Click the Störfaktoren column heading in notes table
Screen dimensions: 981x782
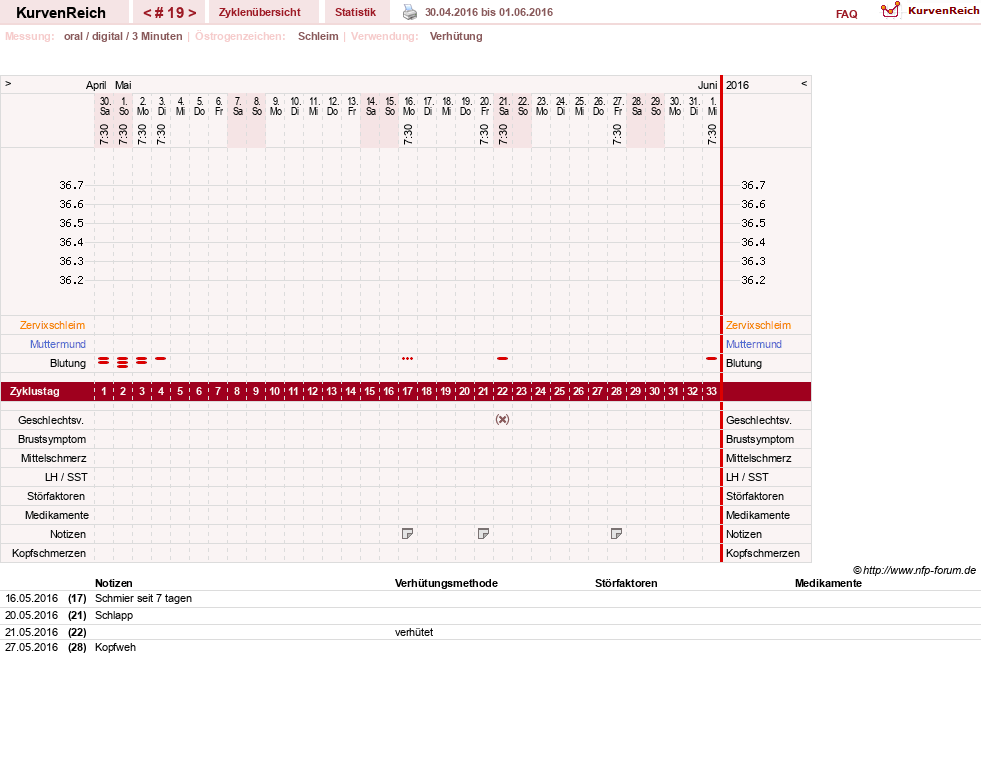[x=626, y=583]
